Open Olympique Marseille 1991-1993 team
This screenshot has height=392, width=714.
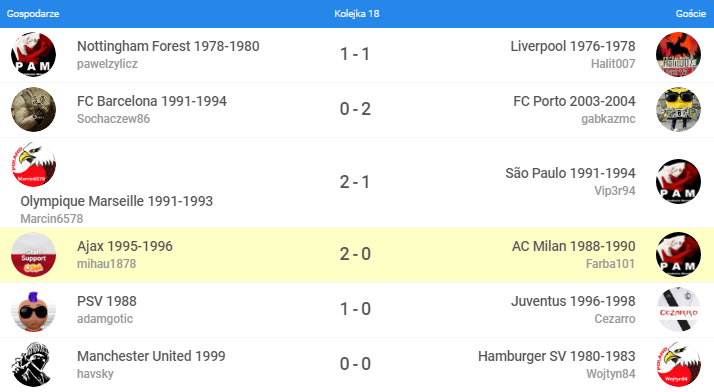click(x=117, y=201)
